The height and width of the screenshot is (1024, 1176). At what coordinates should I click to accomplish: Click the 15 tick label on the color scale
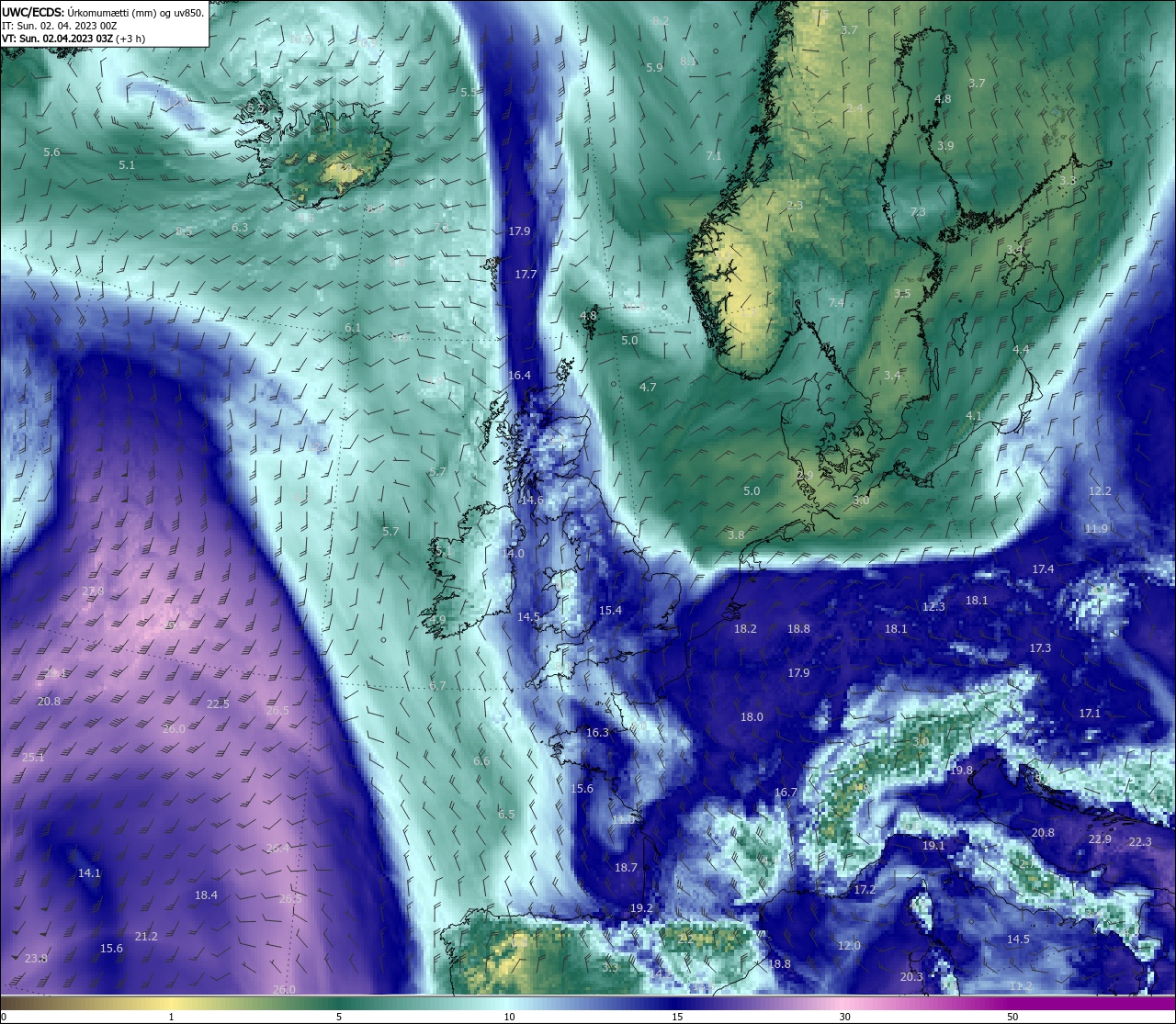coord(677,1016)
